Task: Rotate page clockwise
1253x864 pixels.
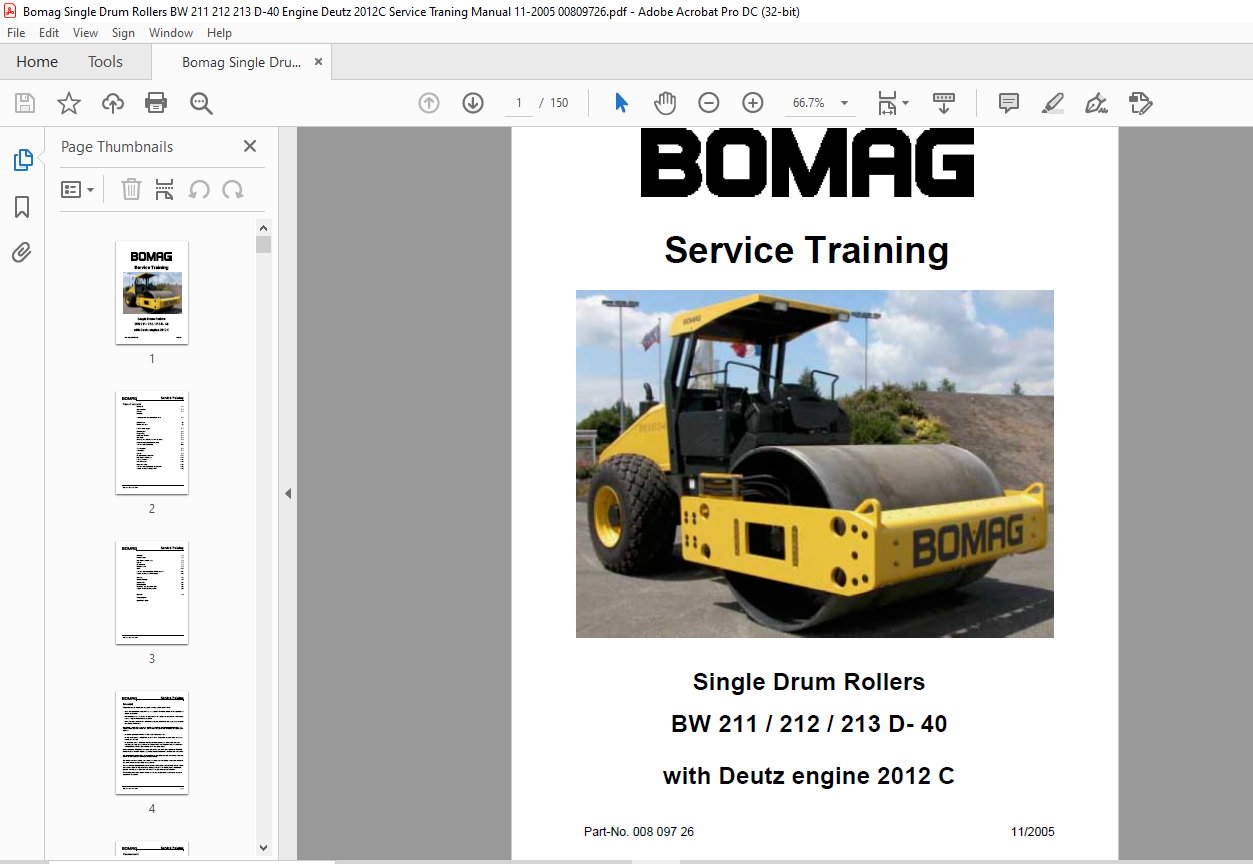Action: 233,189
